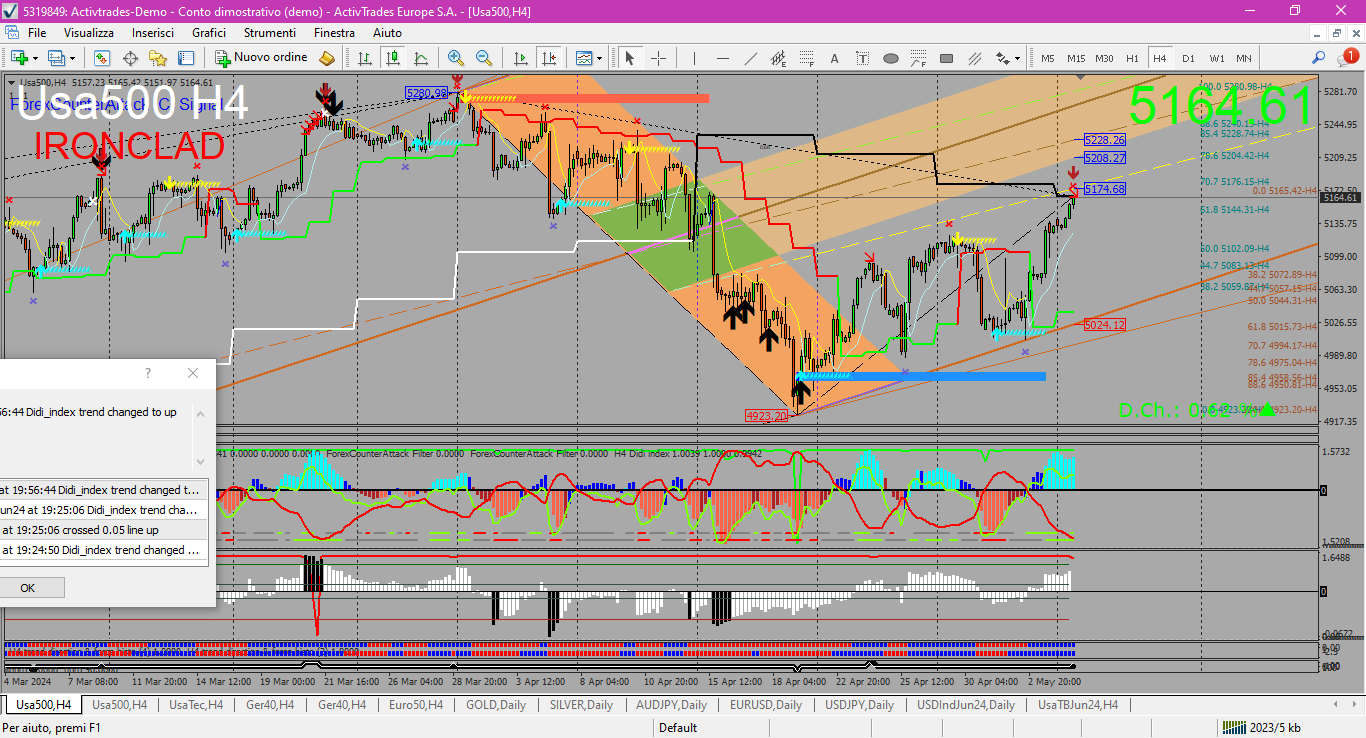Select the text 'A' tool
1366x738 pixels.
click(x=835, y=58)
